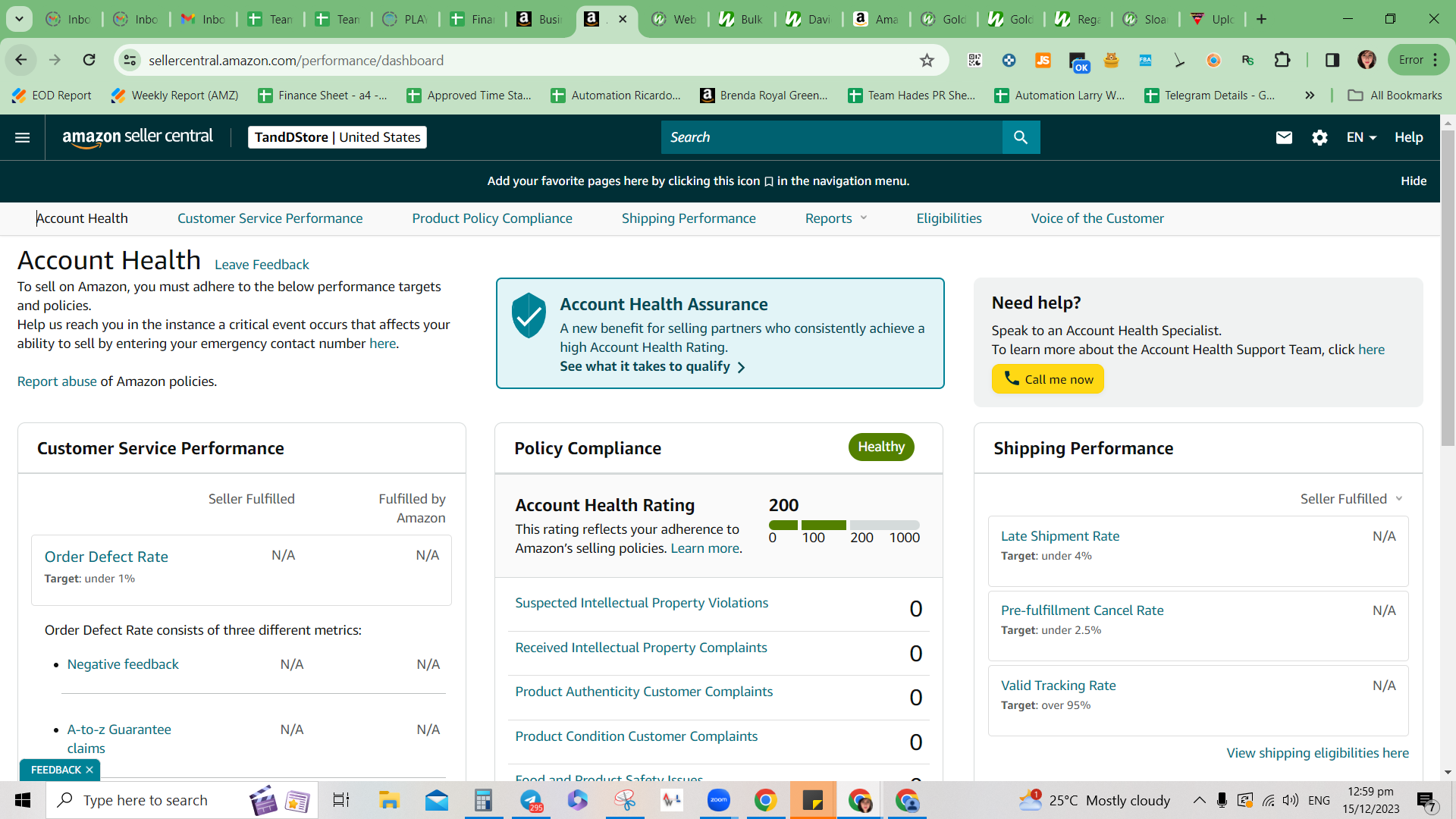
Task: Click the Seller Central search field
Action: [x=832, y=137]
